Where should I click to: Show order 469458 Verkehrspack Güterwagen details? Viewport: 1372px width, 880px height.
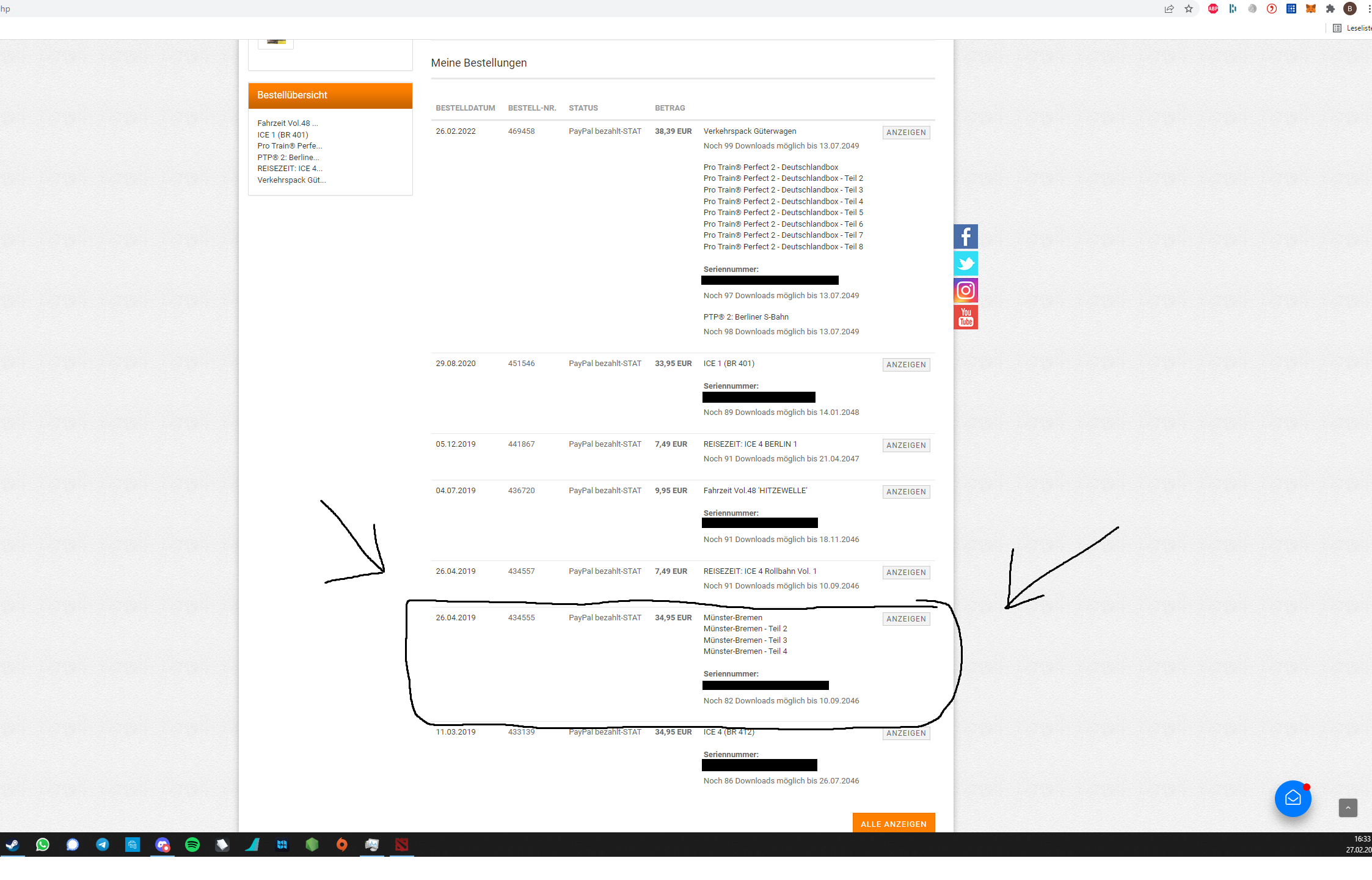click(906, 133)
